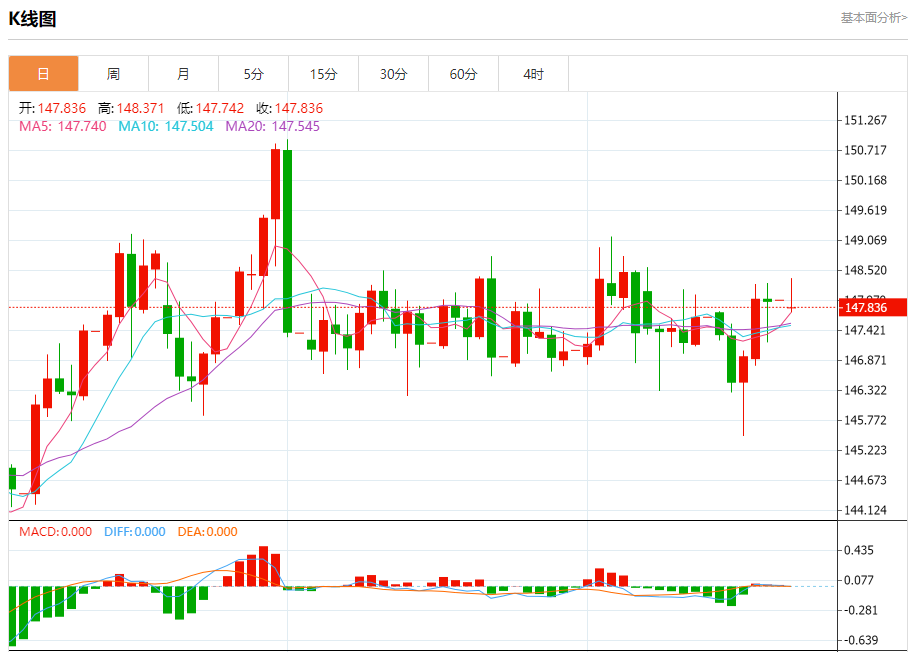Click the DEA value label
911x652 pixels.
pyautogui.click(x=207, y=532)
